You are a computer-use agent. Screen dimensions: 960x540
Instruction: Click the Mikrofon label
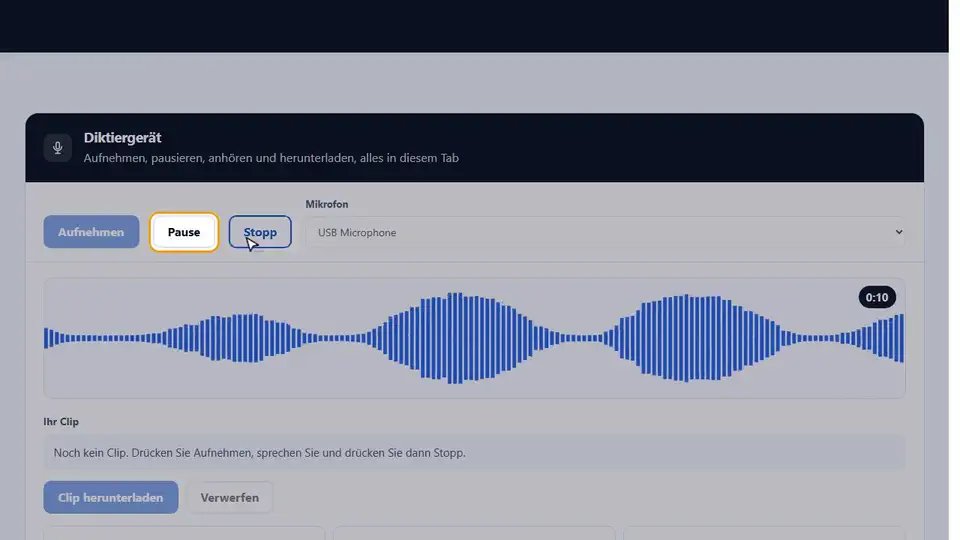tap(327, 204)
